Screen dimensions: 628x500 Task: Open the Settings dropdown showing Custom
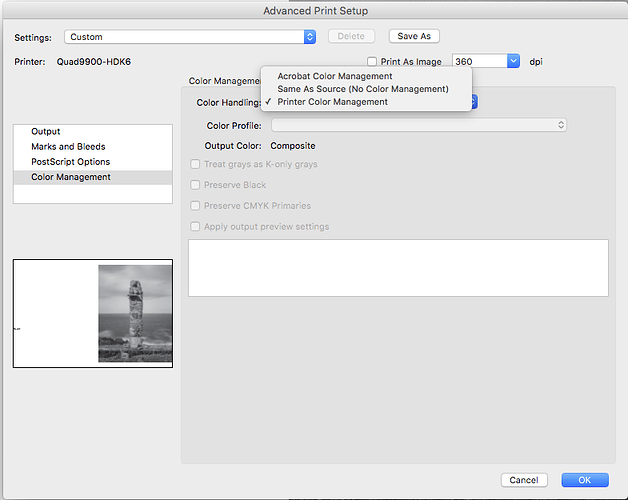(x=190, y=37)
